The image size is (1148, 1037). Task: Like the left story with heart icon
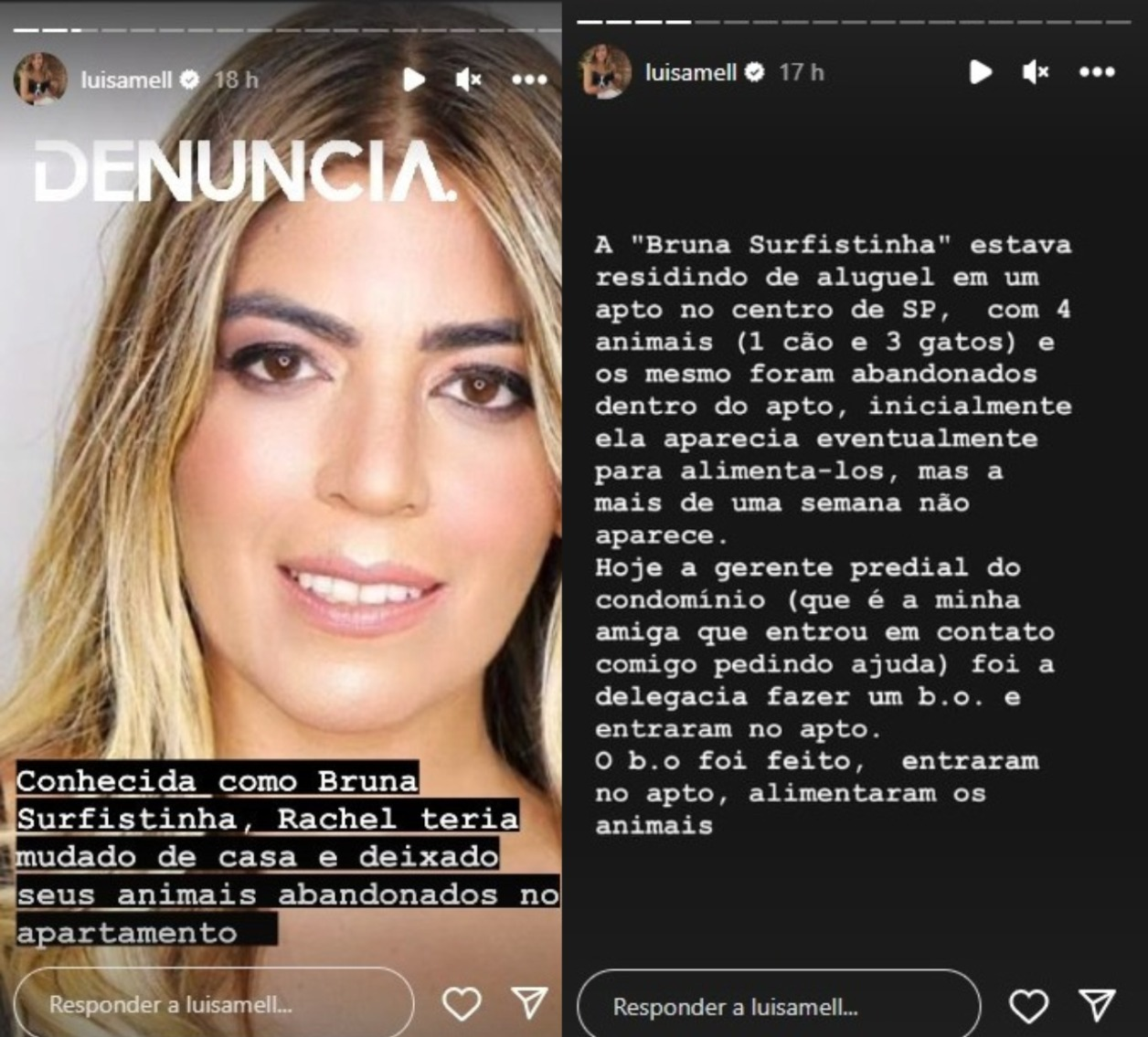pos(462,1004)
